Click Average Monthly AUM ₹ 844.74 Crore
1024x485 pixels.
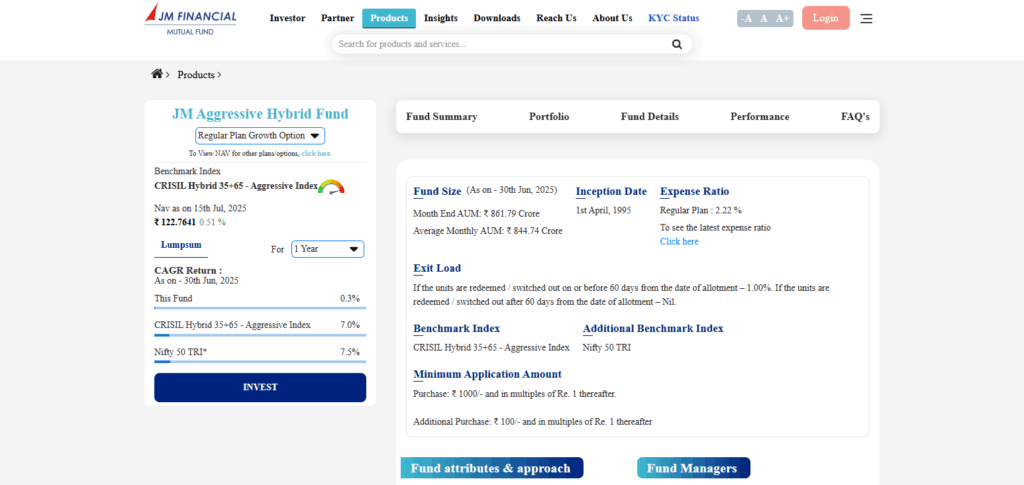(488, 230)
